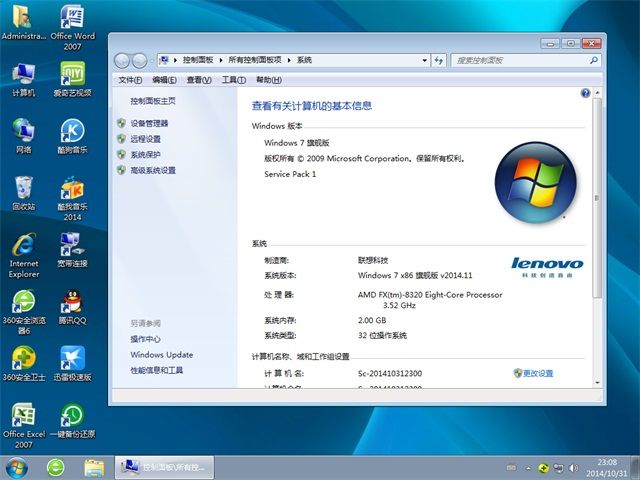
Task: Open the 工具(T) menu
Action: [x=233, y=80]
